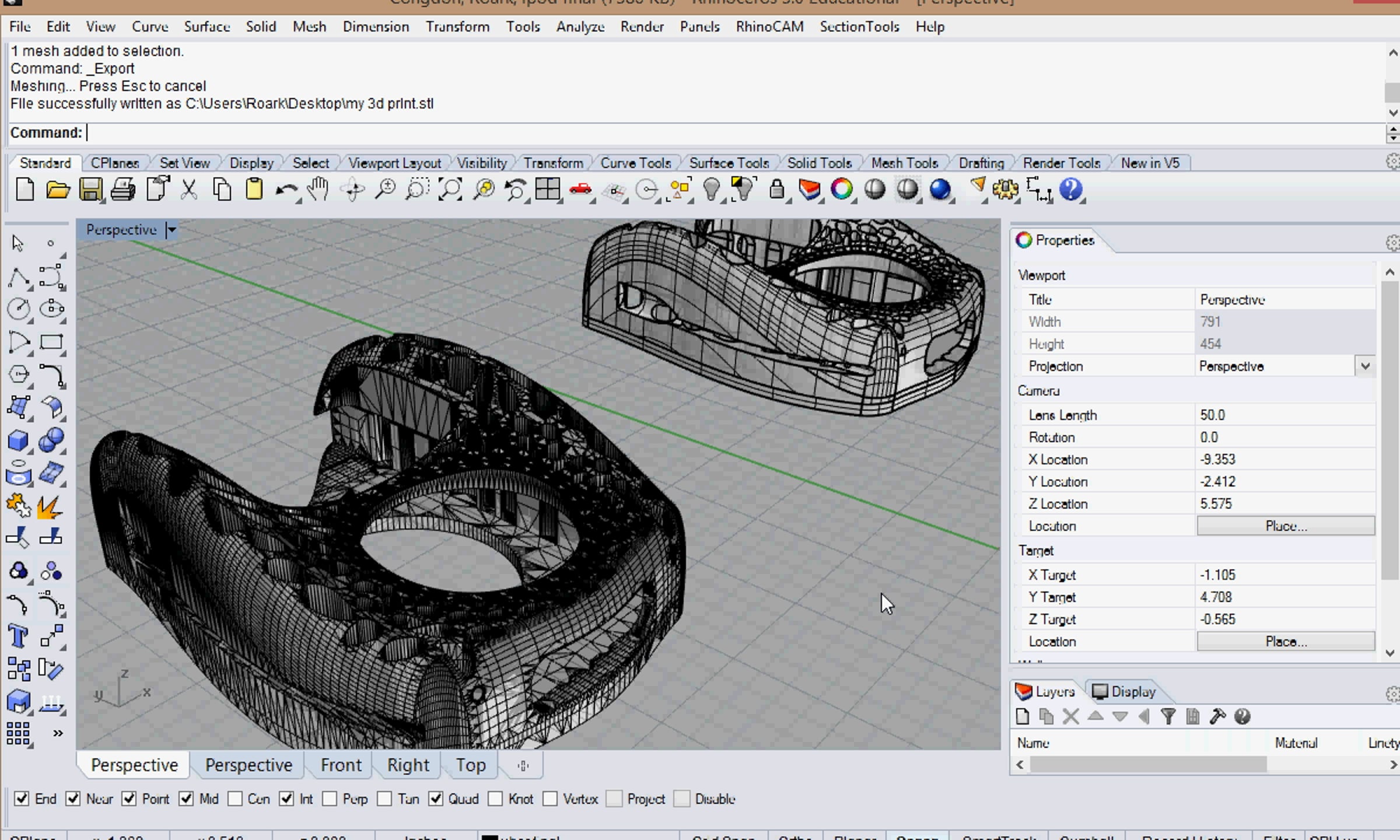1400x840 pixels.
Task: Click the Lock objects padlock icon
Action: (776, 190)
